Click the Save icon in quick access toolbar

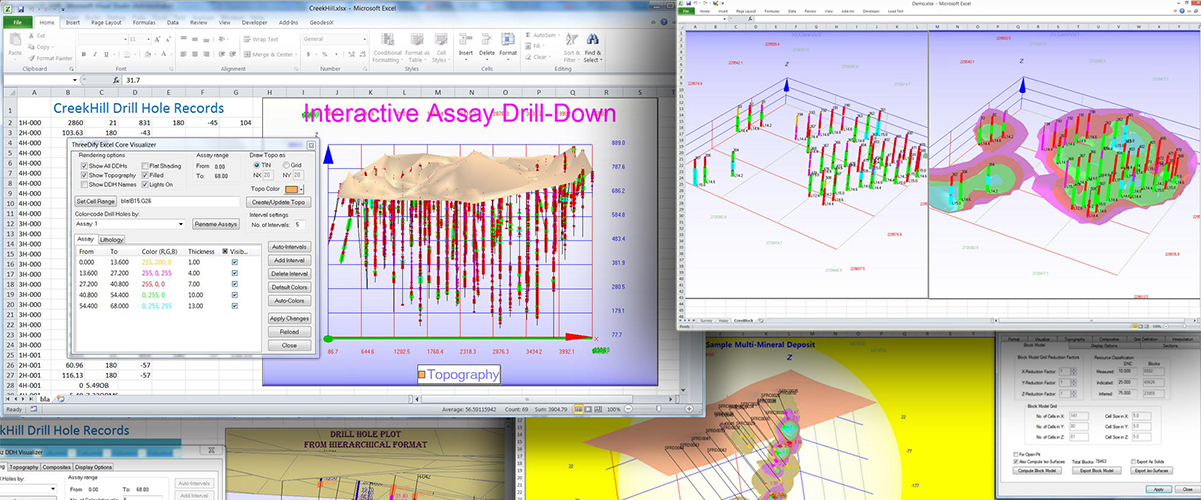[x=21, y=9]
